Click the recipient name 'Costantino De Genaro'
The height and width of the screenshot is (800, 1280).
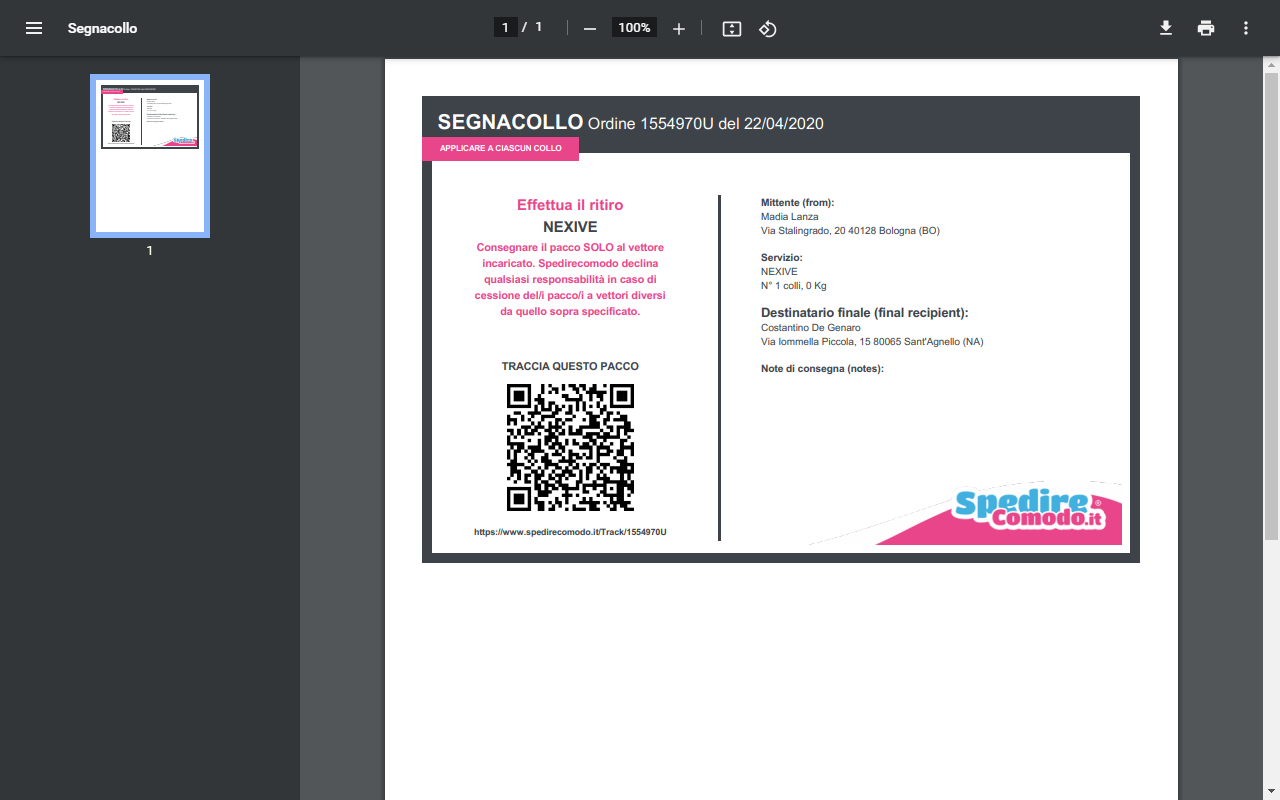[x=811, y=328]
